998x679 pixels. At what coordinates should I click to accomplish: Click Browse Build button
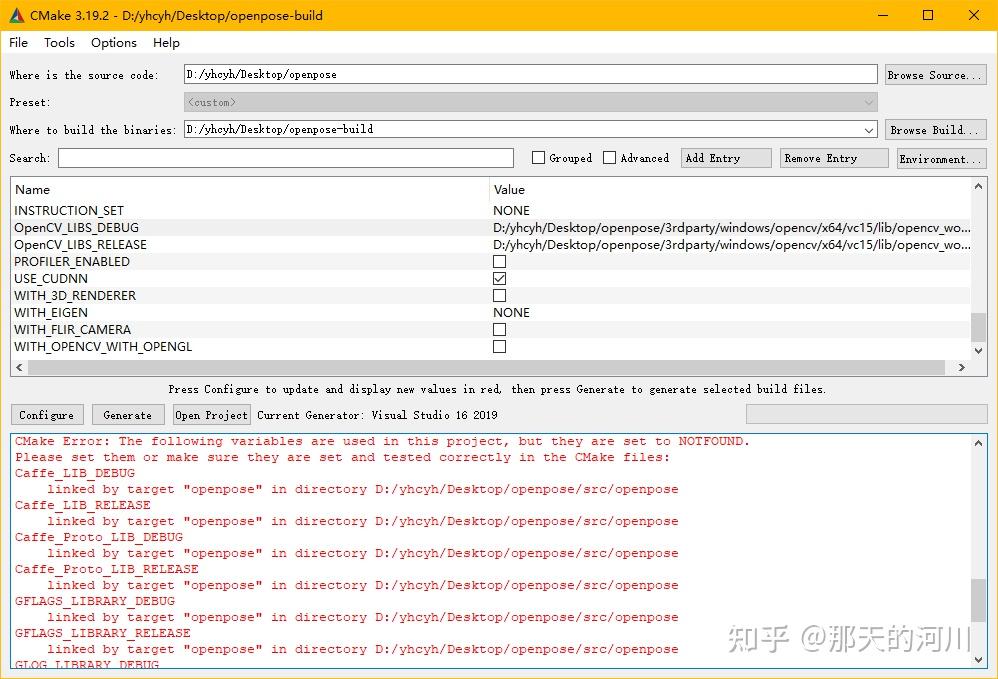click(x=935, y=130)
